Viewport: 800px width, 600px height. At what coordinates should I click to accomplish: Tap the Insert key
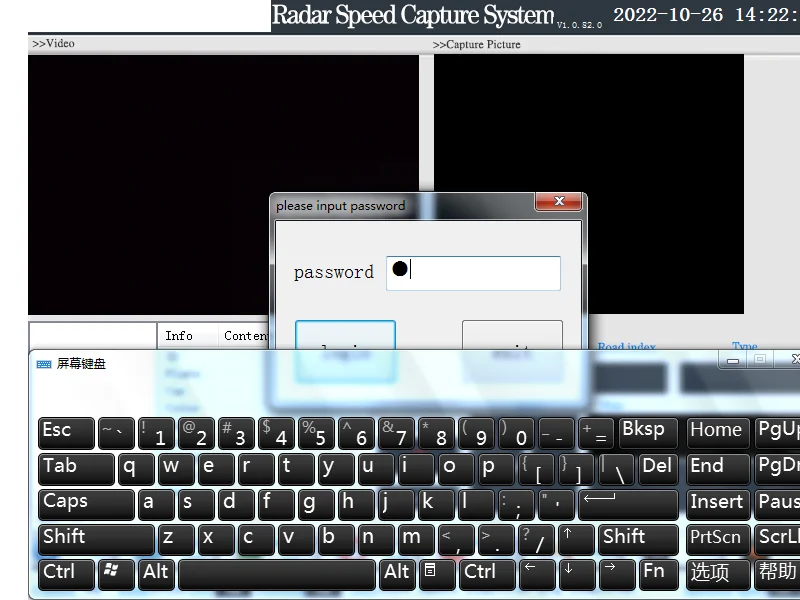(718, 504)
